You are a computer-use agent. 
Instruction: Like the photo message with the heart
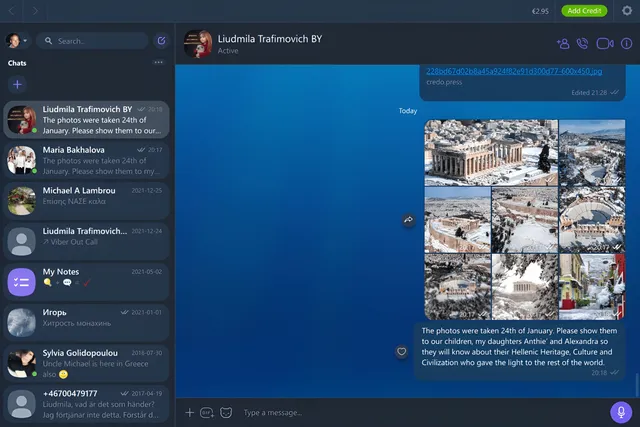click(x=402, y=351)
